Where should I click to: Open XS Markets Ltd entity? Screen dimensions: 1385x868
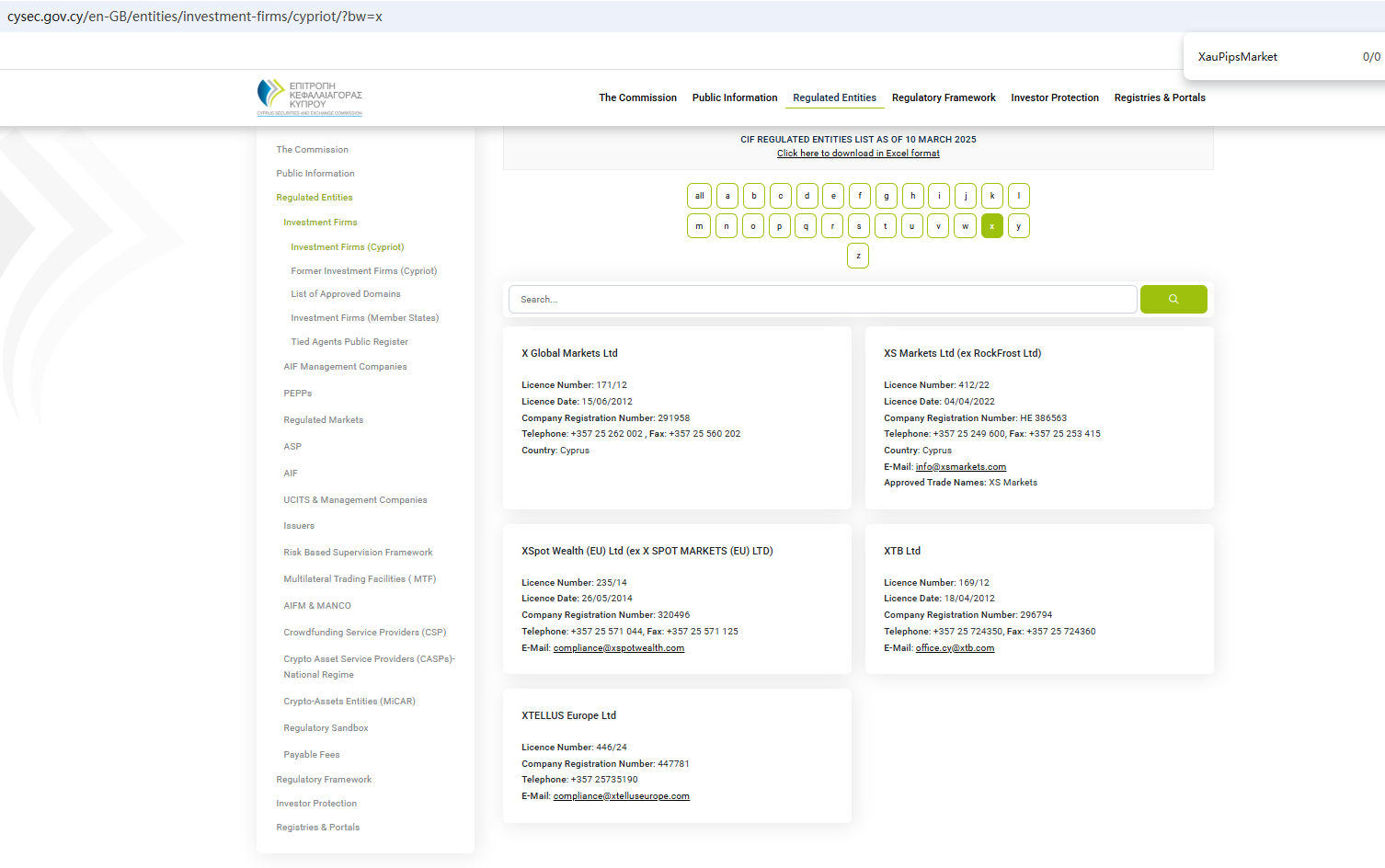coord(962,353)
